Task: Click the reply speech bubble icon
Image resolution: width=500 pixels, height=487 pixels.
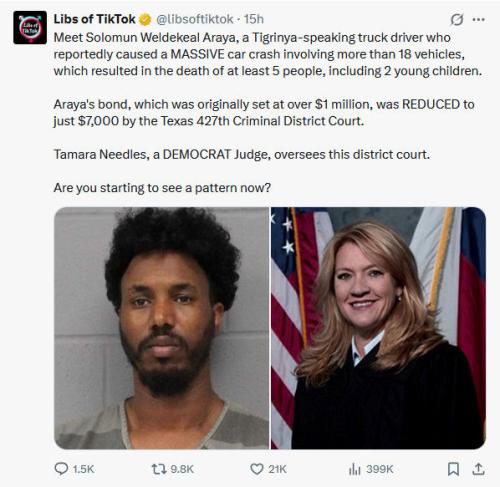Action: [61, 469]
